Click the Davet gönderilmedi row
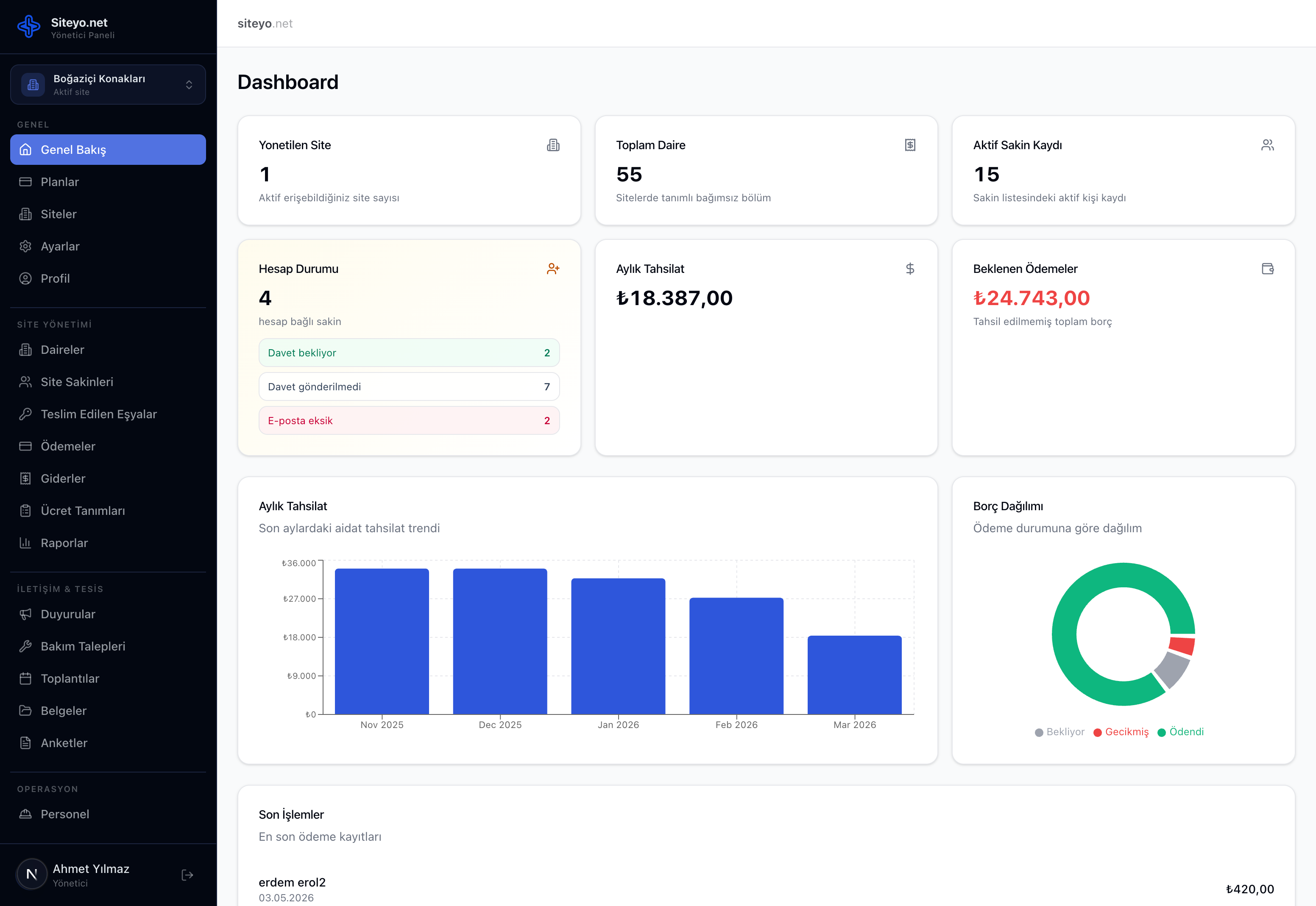This screenshot has width=1316, height=906. click(409, 386)
